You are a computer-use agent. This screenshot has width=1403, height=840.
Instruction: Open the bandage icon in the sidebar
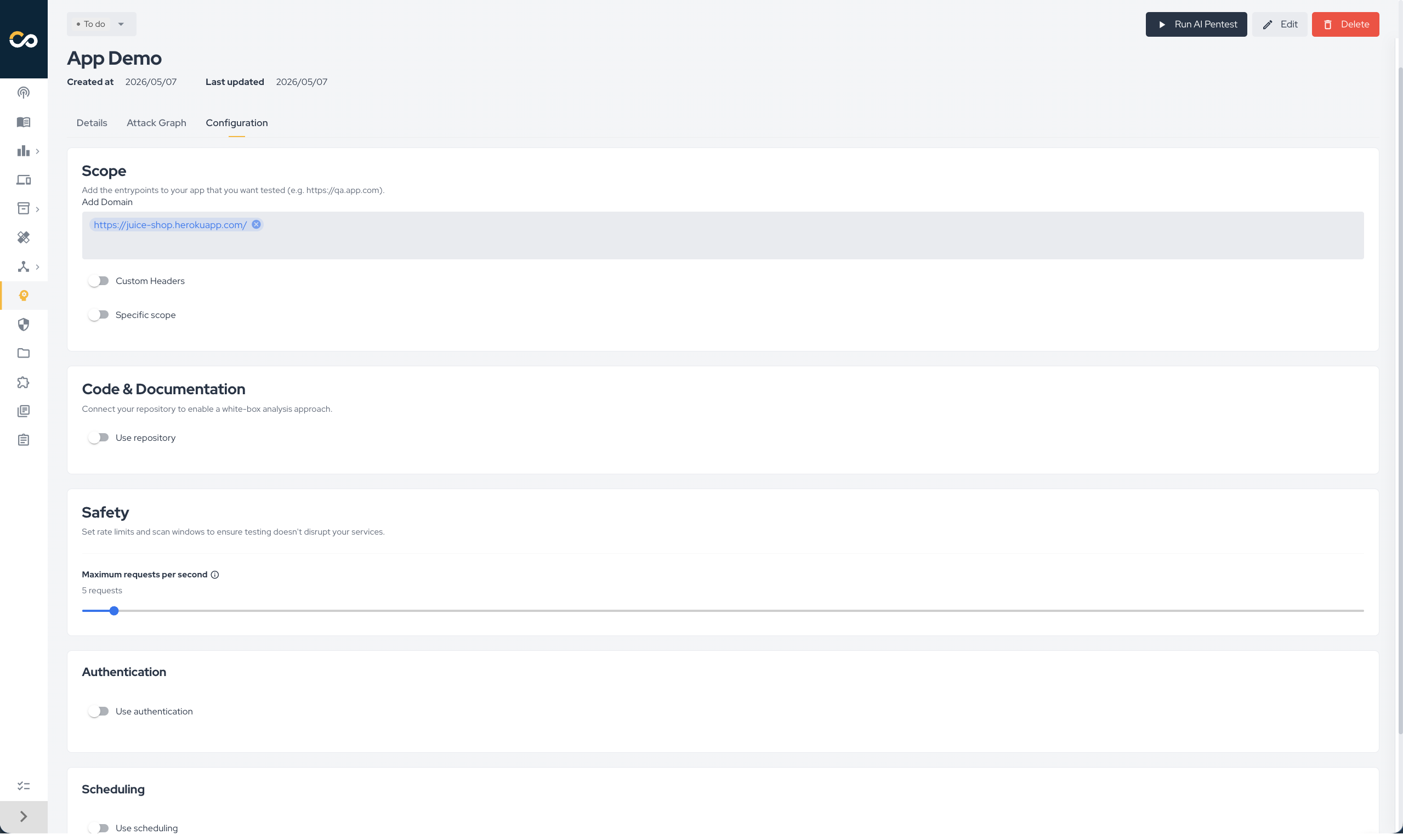(23, 237)
